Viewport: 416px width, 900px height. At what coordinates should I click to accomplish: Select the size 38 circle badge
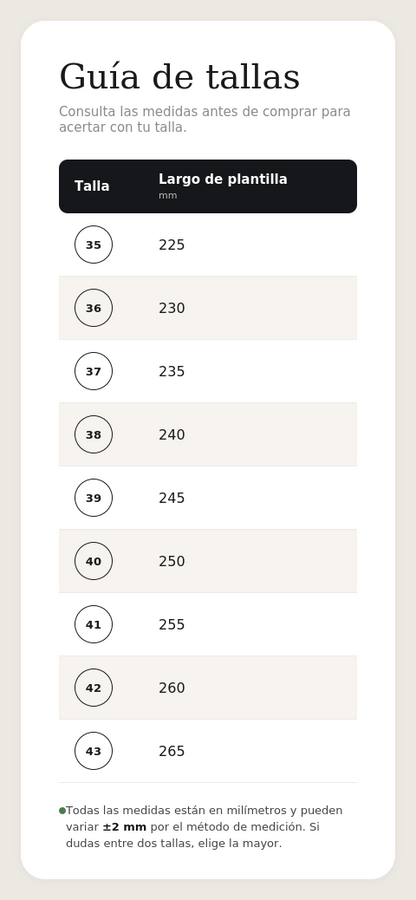click(x=94, y=435)
